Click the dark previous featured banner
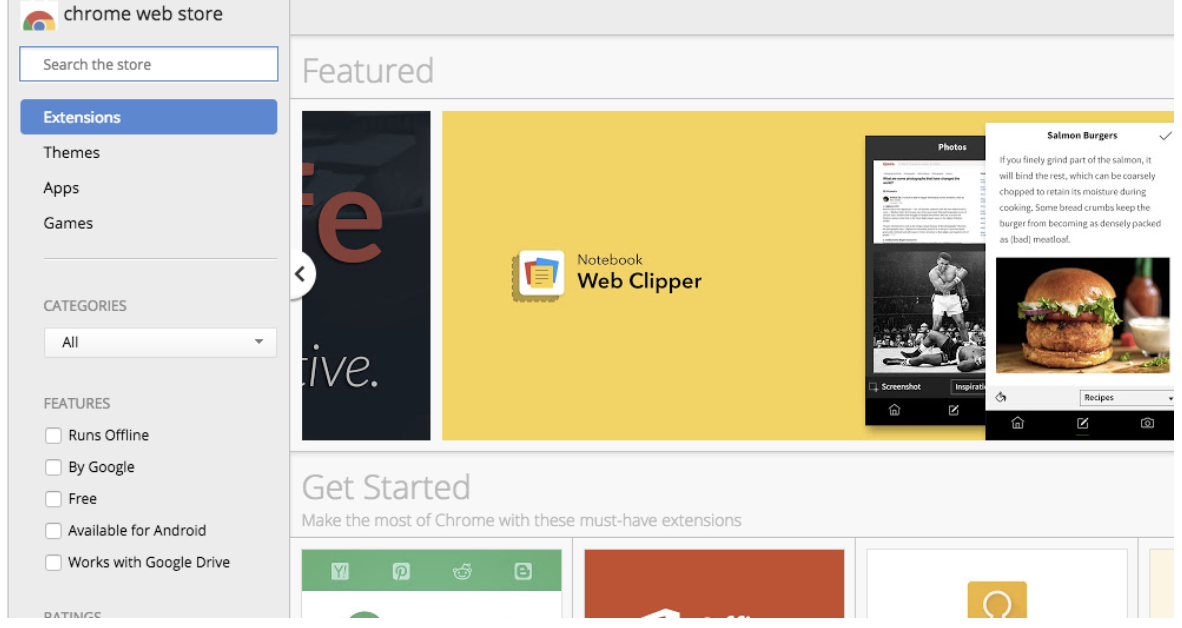The image size is (1182, 628). 366,276
